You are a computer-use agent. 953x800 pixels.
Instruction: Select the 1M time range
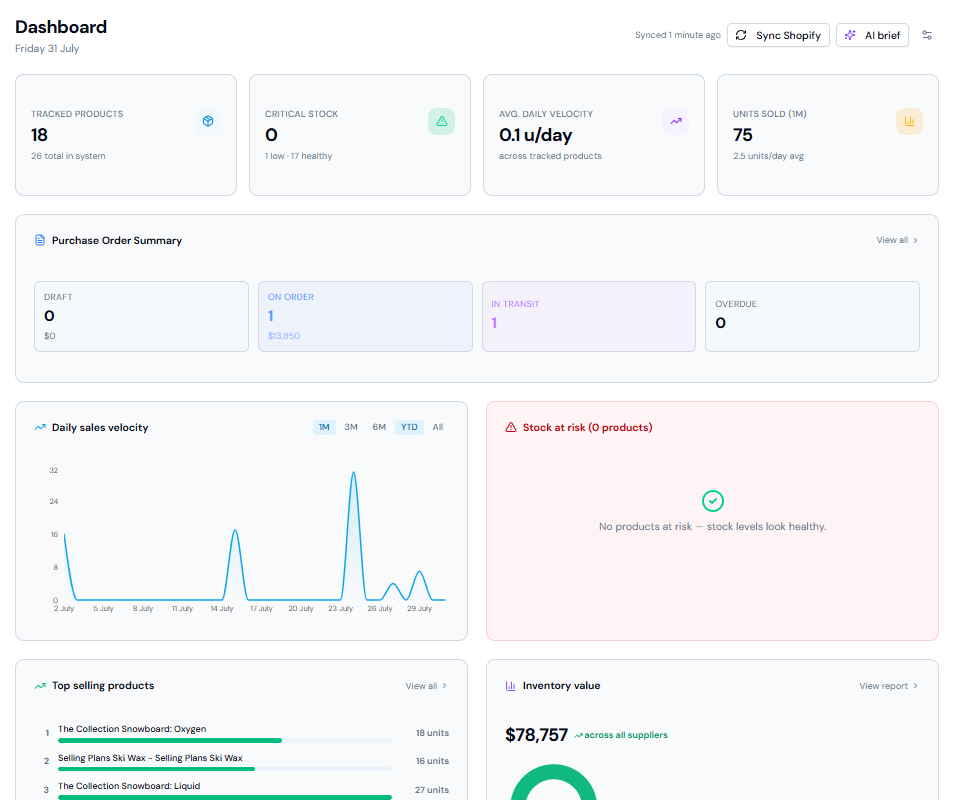tap(324, 427)
